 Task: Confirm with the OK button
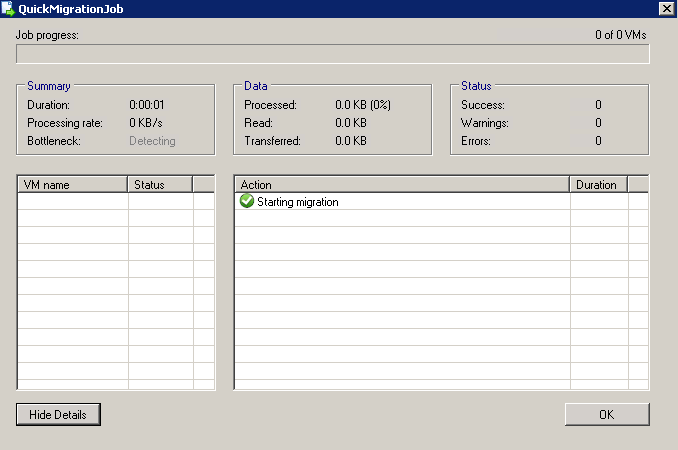click(607, 414)
